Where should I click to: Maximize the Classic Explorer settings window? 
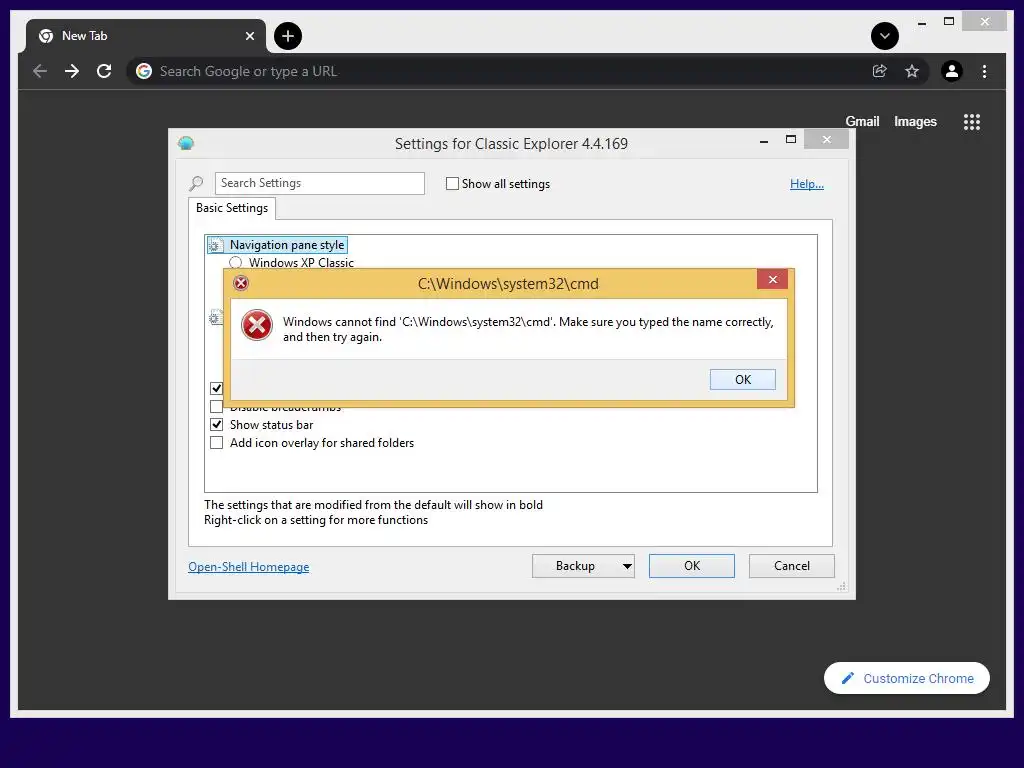coord(791,139)
